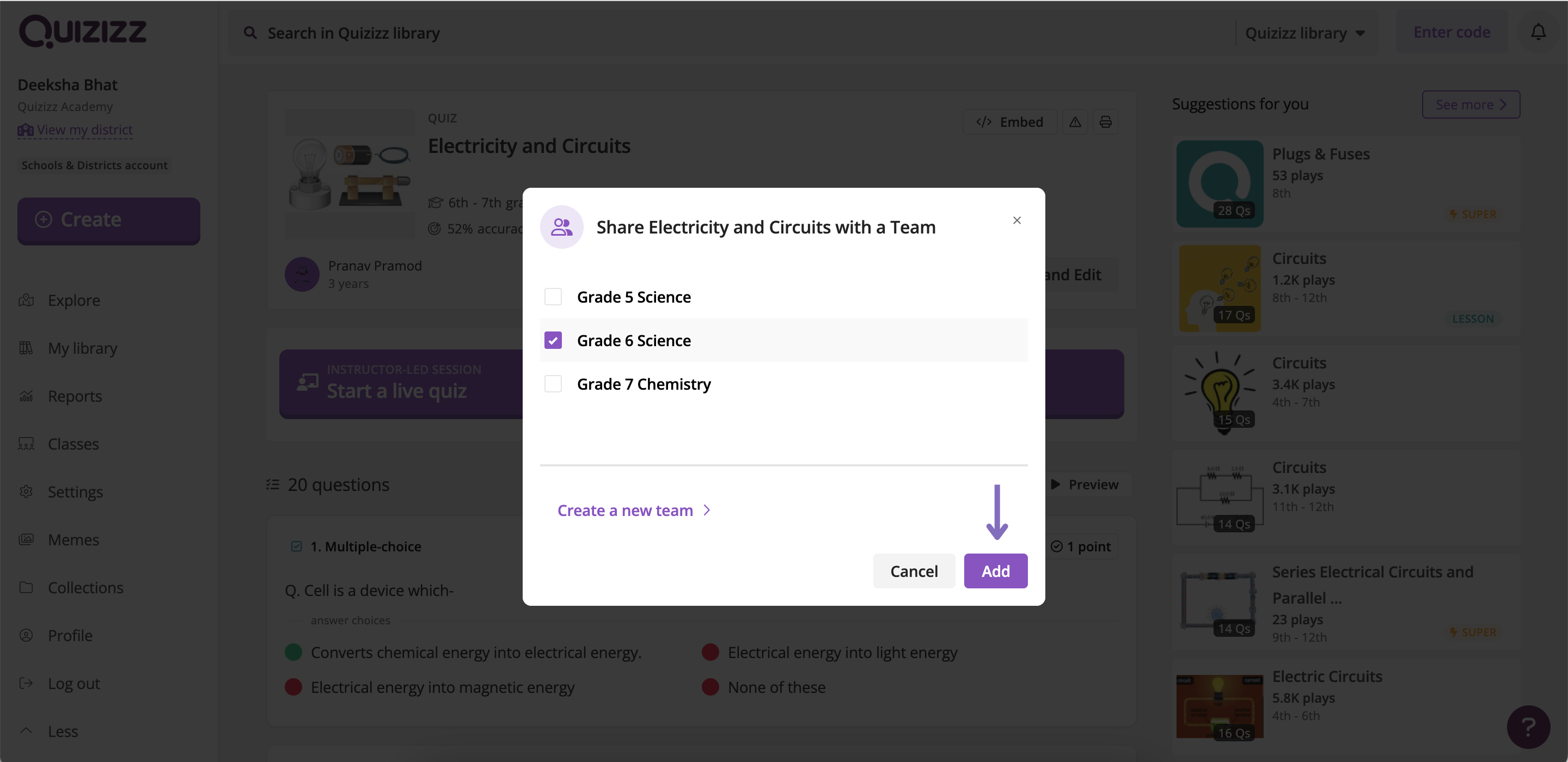
Task: Click the Electricity and Circuits quiz thumbnail
Action: 350,174
